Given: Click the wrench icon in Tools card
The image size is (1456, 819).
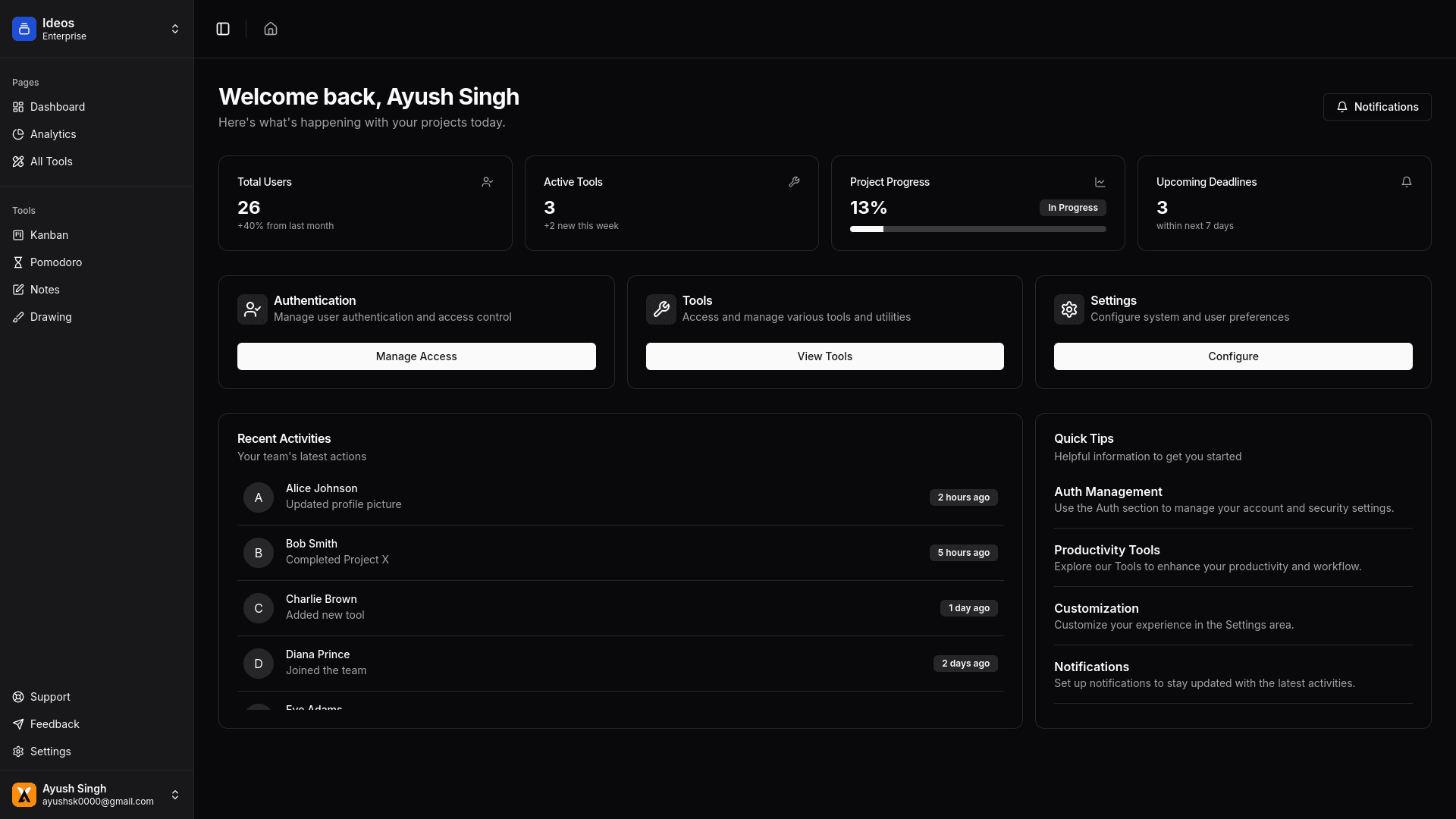Looking at the screenshot, I should pos(661,309).
